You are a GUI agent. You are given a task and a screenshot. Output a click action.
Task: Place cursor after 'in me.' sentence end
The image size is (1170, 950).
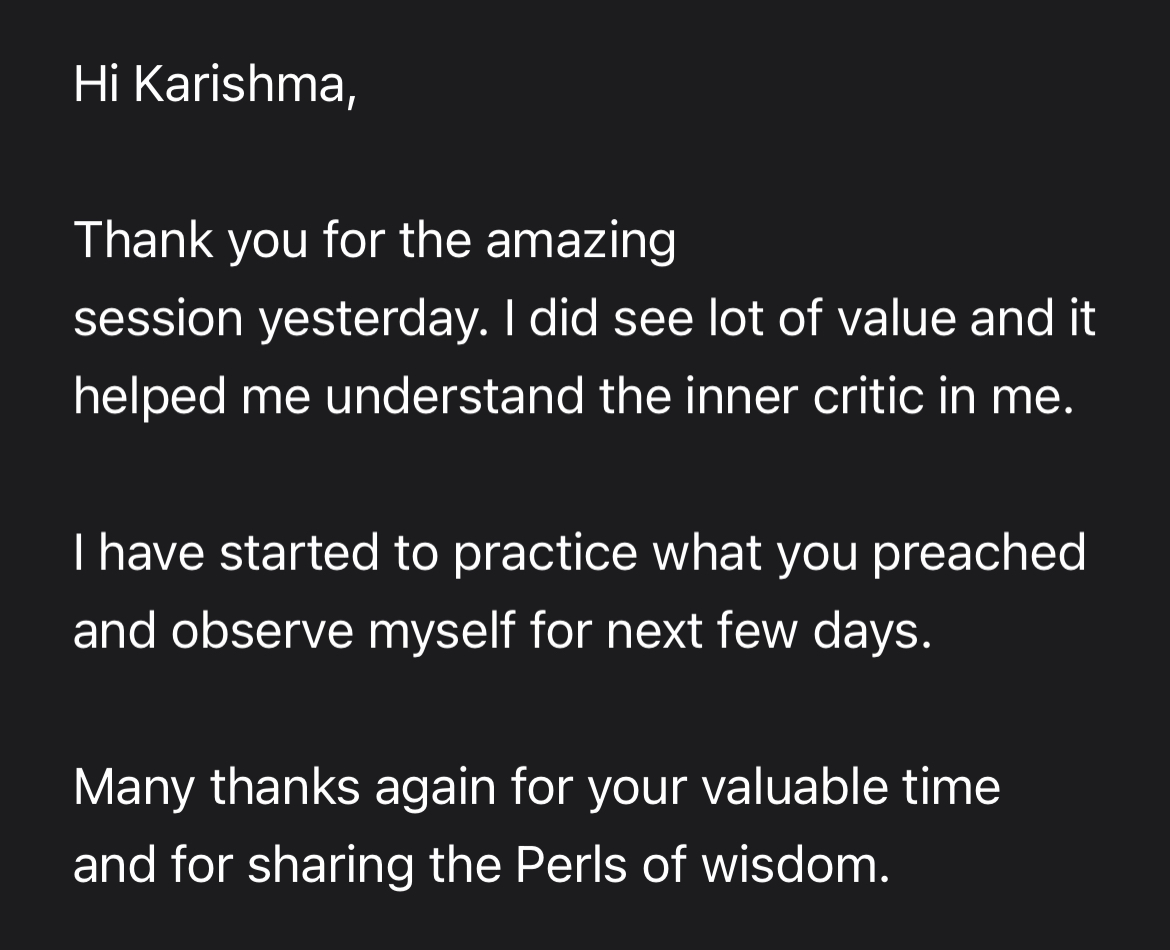point(1074,397)
